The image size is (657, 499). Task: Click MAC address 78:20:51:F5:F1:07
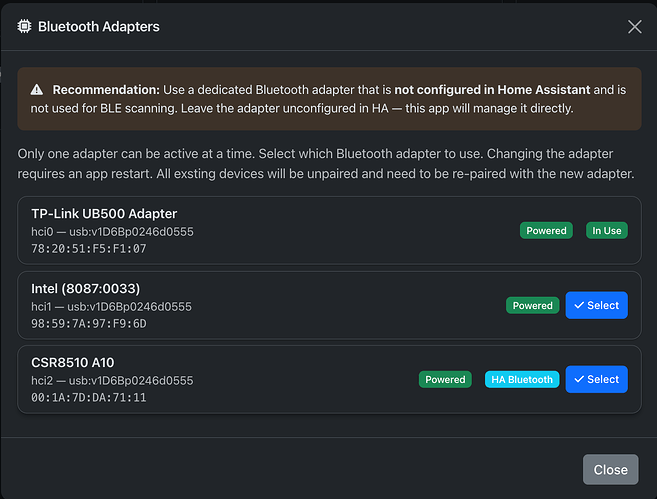(89, 249)
